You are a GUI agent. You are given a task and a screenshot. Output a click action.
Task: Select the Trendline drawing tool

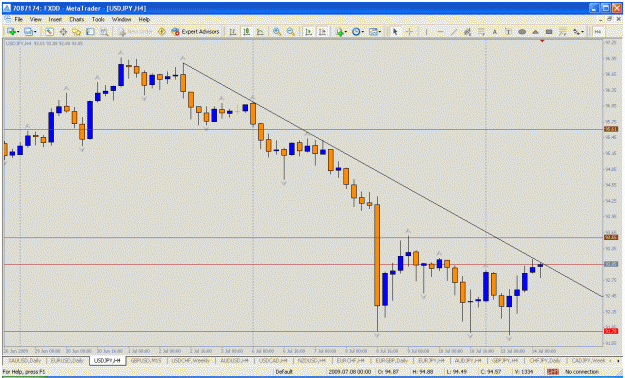454,32
